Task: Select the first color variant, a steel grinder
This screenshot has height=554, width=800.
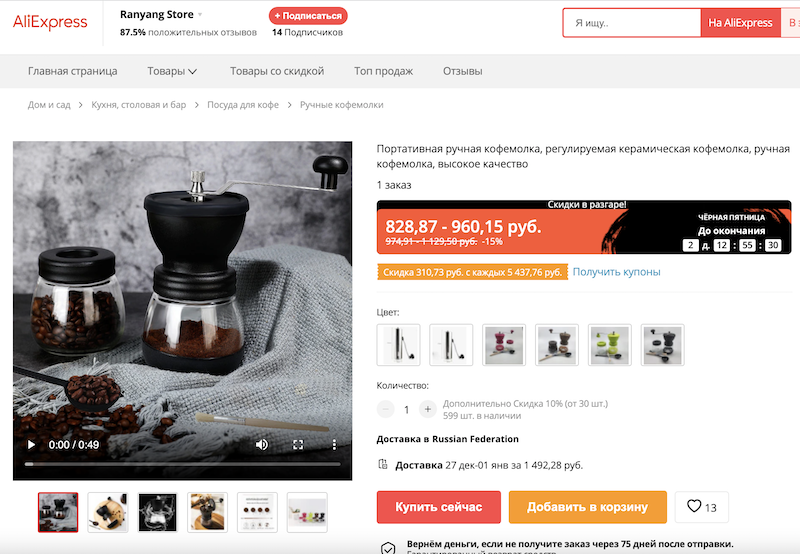Action: pyautogui.click(x=398, y=345)
